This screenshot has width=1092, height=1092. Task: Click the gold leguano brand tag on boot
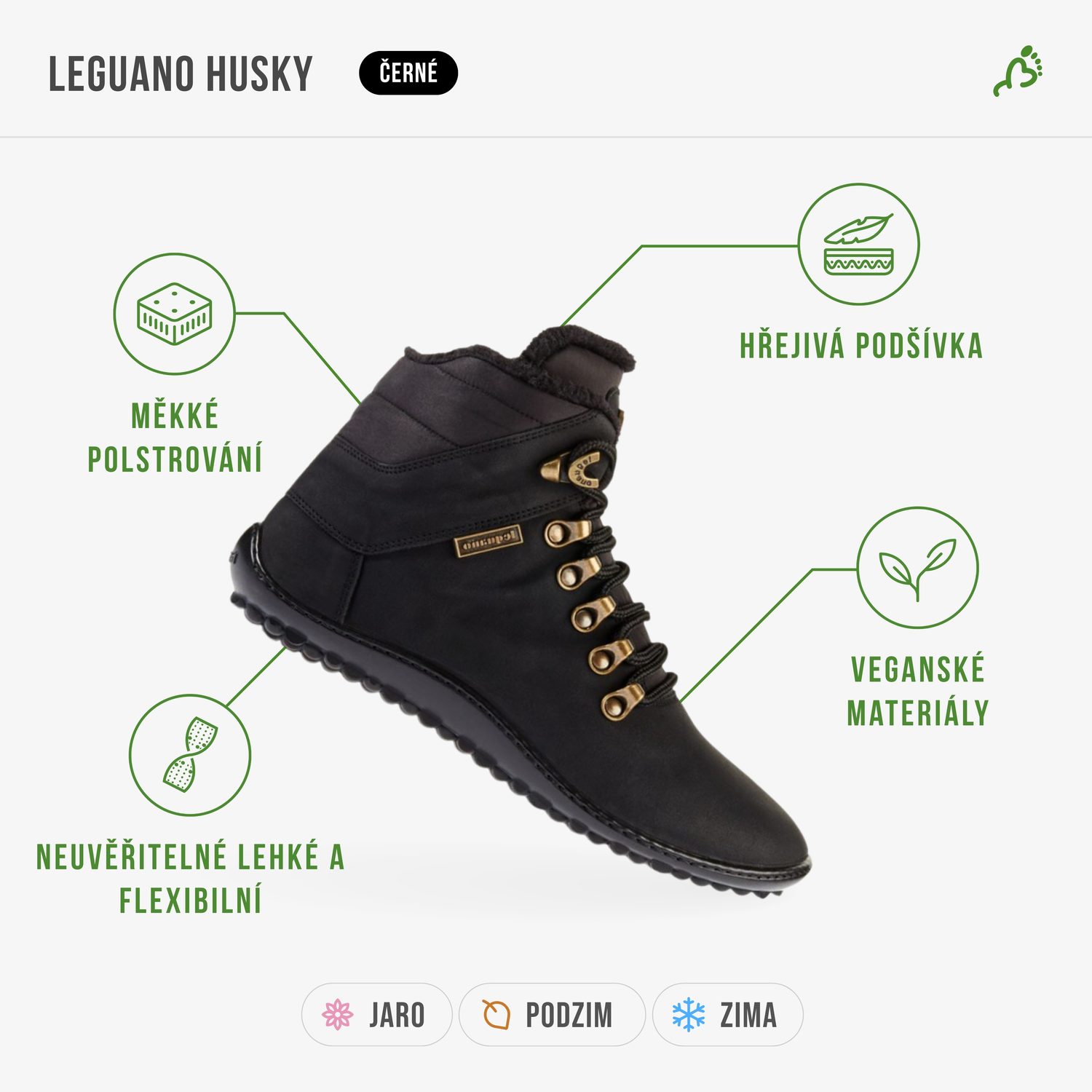tap(488, 542)
